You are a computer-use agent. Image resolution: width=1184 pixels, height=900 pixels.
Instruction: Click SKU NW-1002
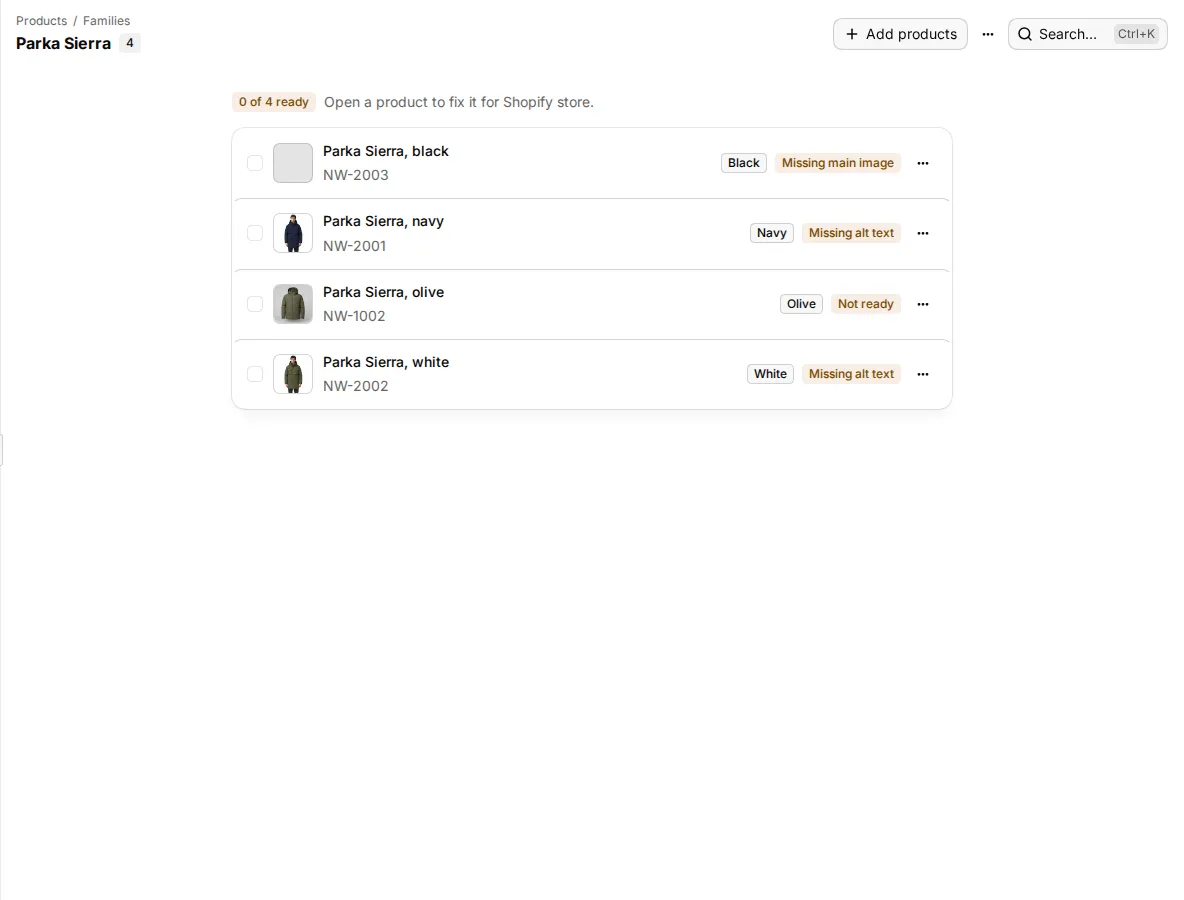coord(354,316)
